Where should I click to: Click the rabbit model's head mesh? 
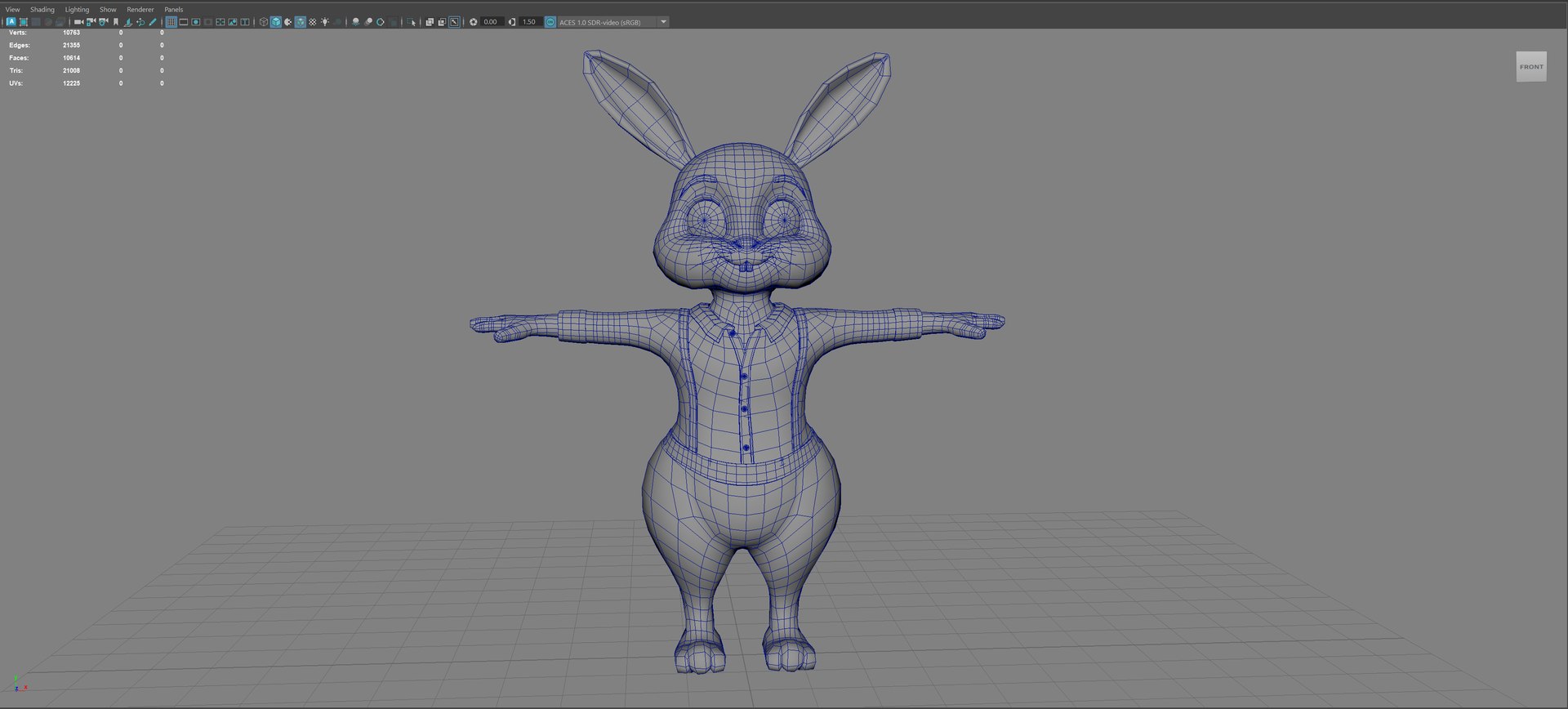[x=742, y=216]
